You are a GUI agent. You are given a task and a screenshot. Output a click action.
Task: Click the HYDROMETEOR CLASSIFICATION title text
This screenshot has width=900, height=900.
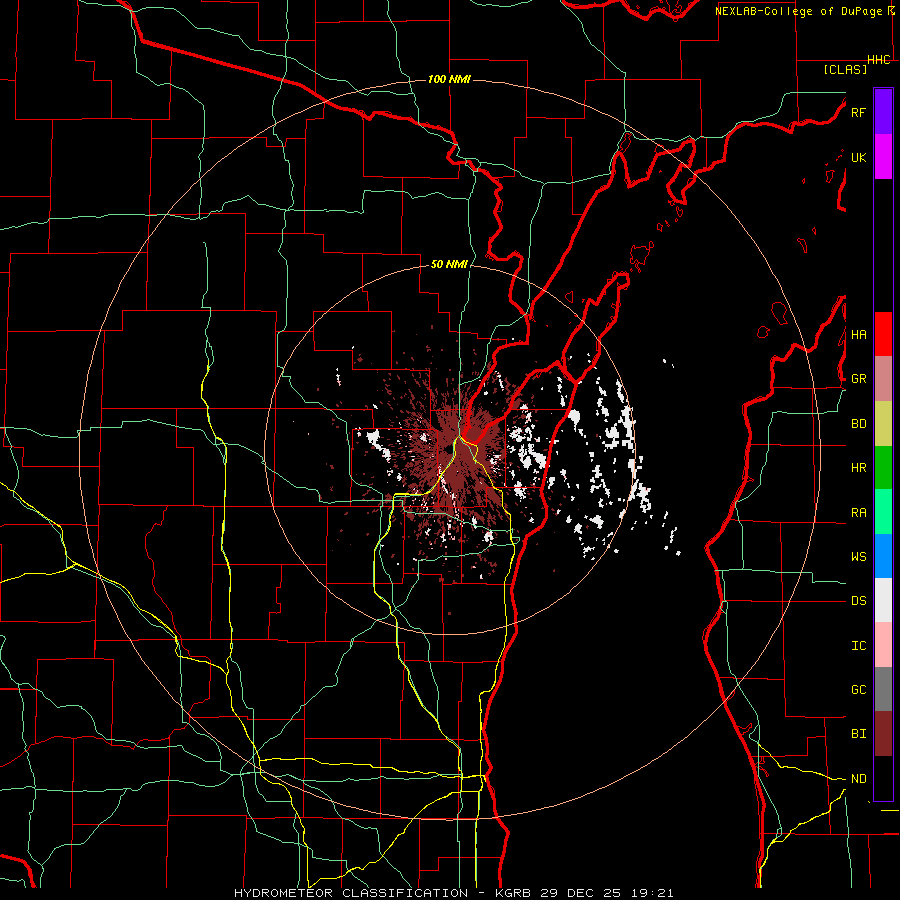coord(351,893)
